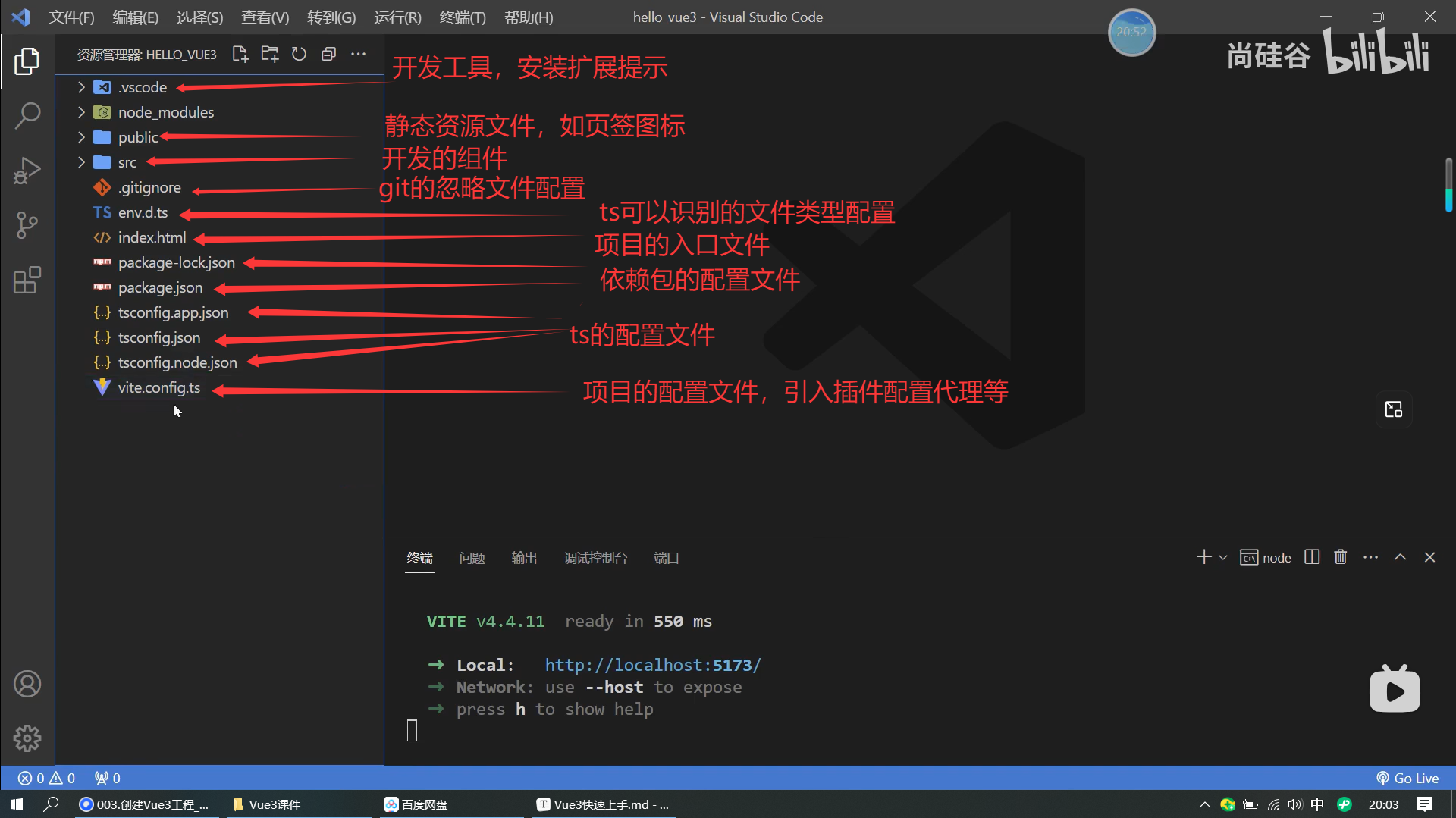Click the editor vertical scrollbar thumb
The height and width of the screenshot is (818, 1456).
coord(1448,185)
